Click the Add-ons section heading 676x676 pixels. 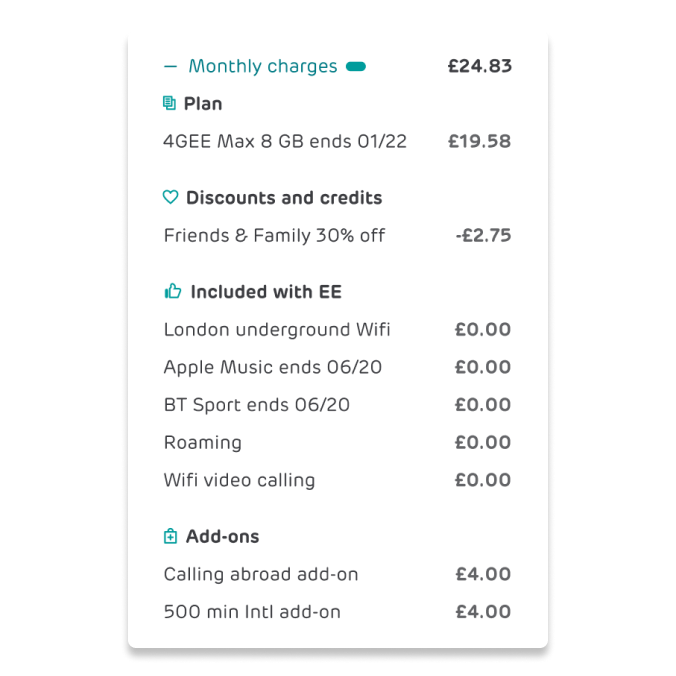tap(222, 537)
